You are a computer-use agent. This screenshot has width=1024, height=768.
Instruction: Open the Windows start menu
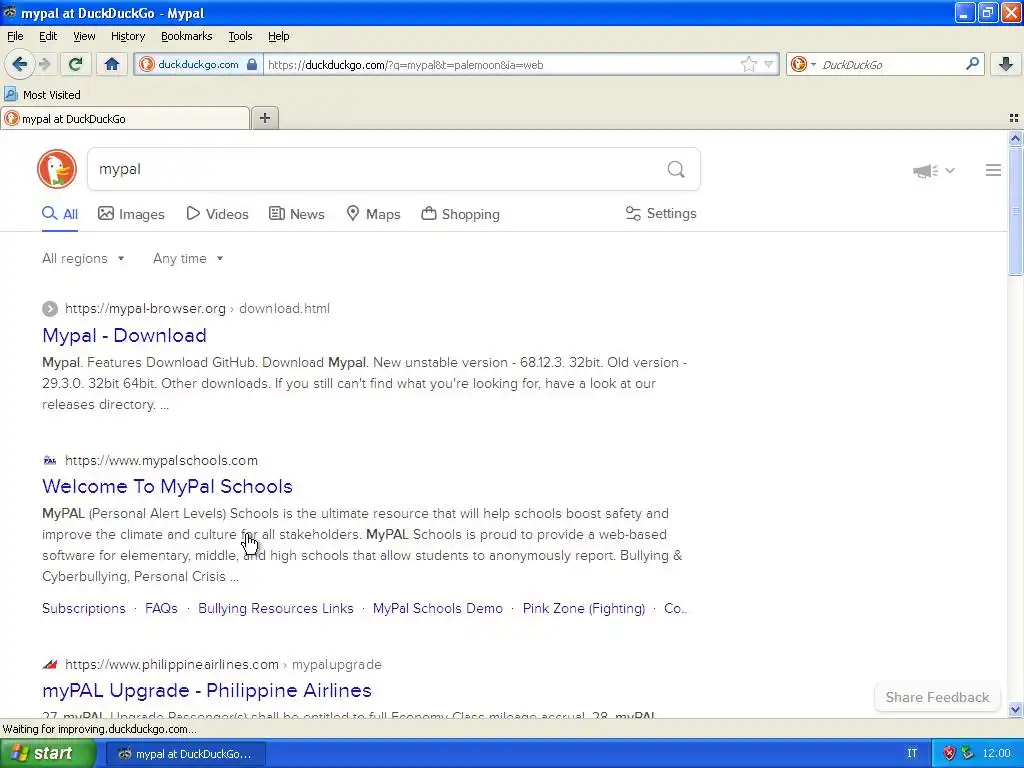click(x=47, y=754)
